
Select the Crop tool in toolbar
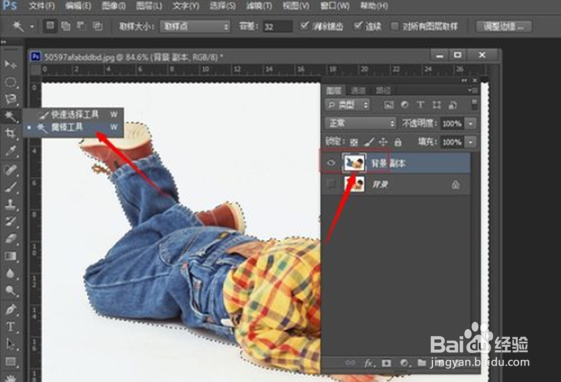coord(10,133)
